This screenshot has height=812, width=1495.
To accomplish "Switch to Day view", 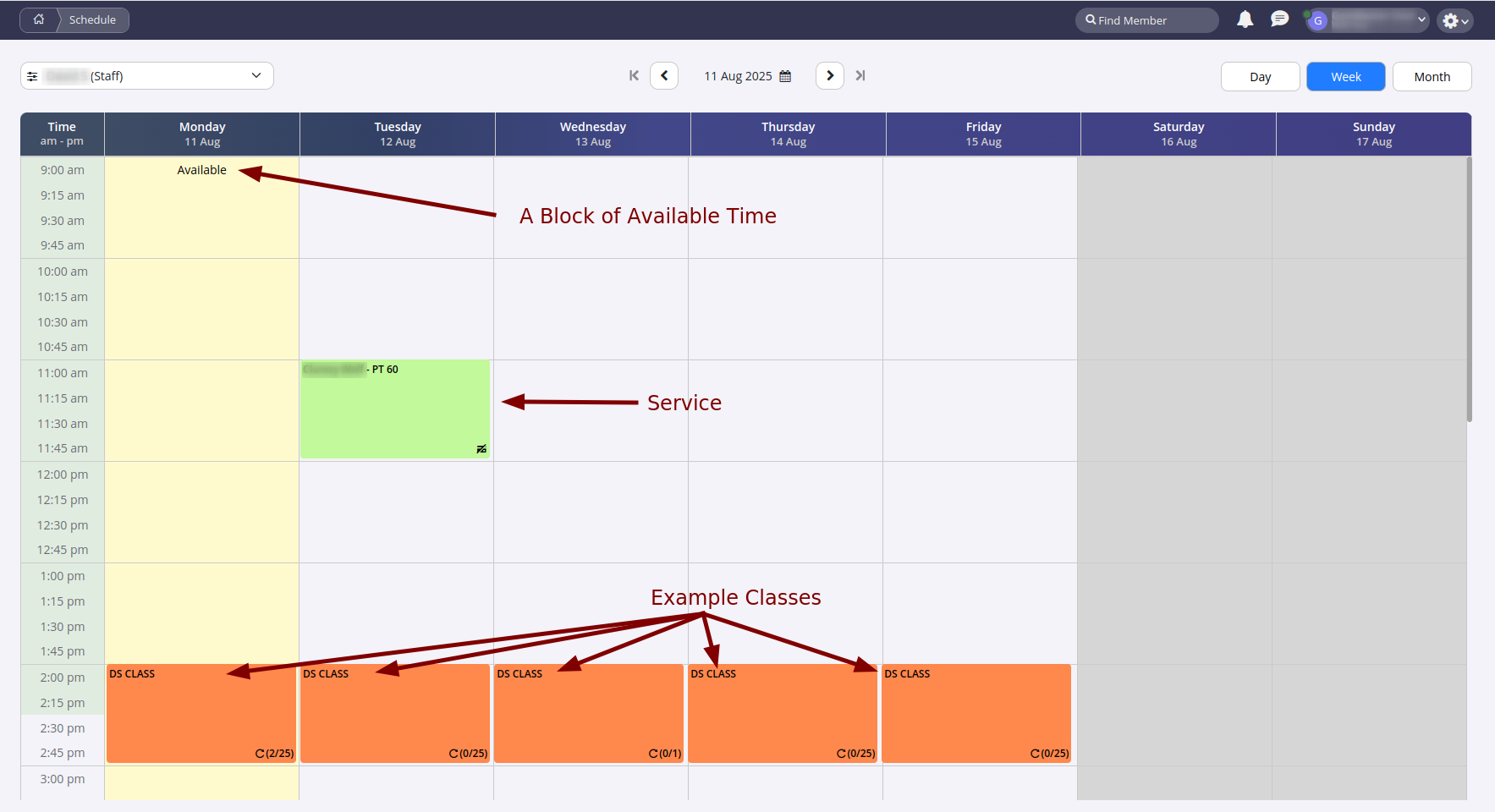I will 1260,77.
